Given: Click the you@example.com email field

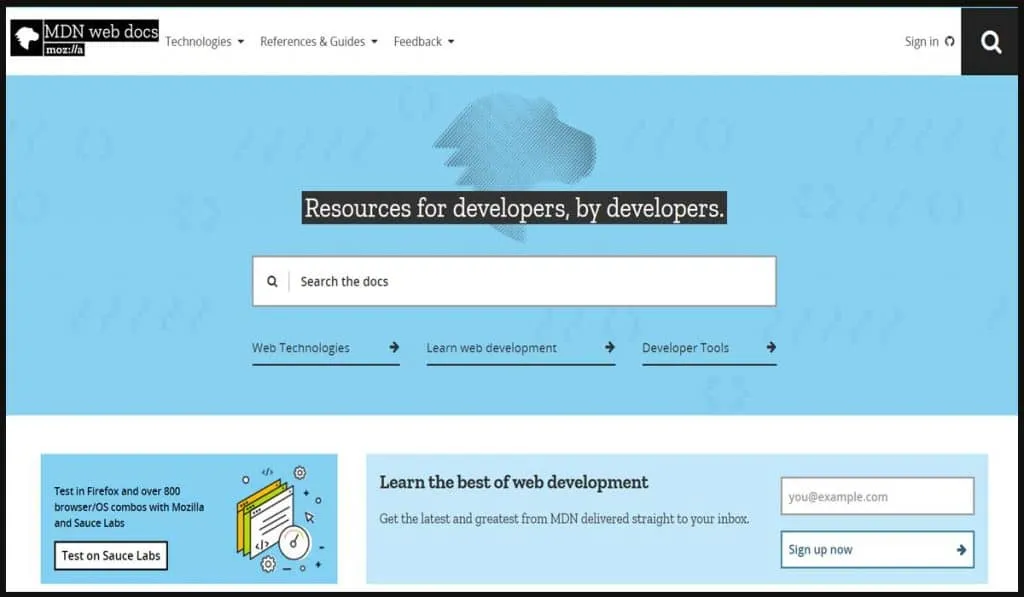Looking at the screenshot, I should 877,496.
